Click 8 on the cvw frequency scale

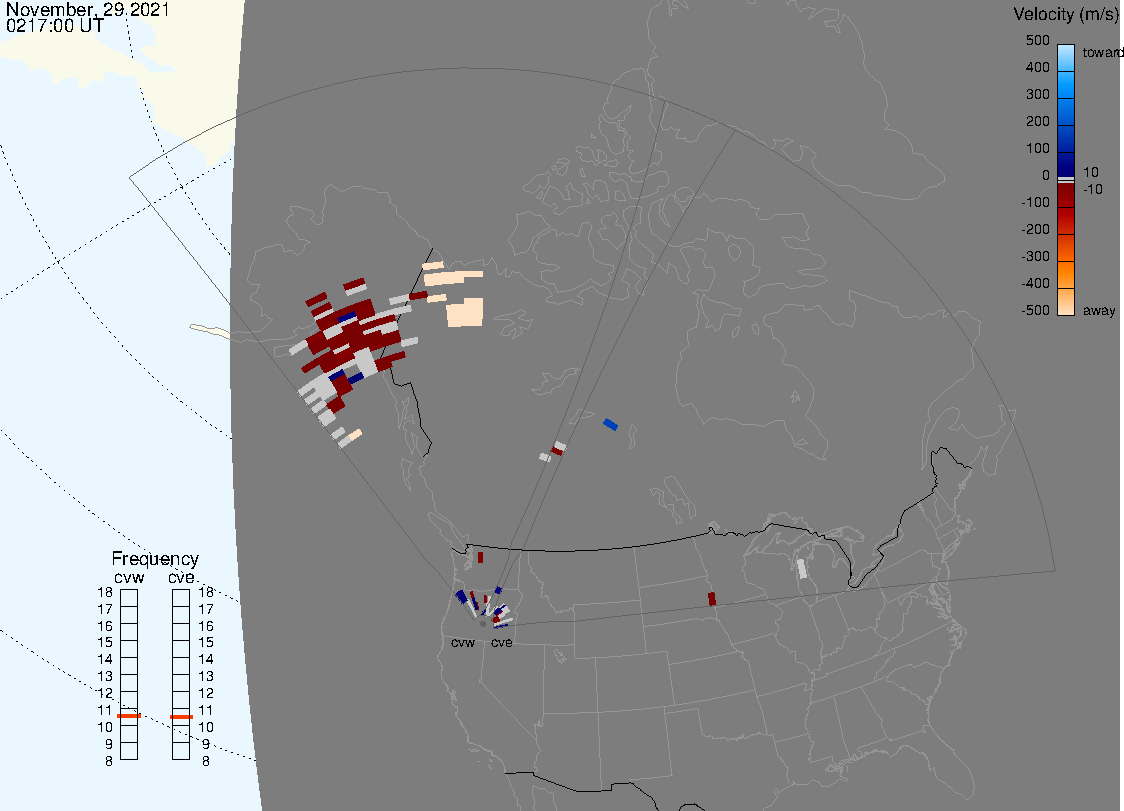tap(109, 762)
